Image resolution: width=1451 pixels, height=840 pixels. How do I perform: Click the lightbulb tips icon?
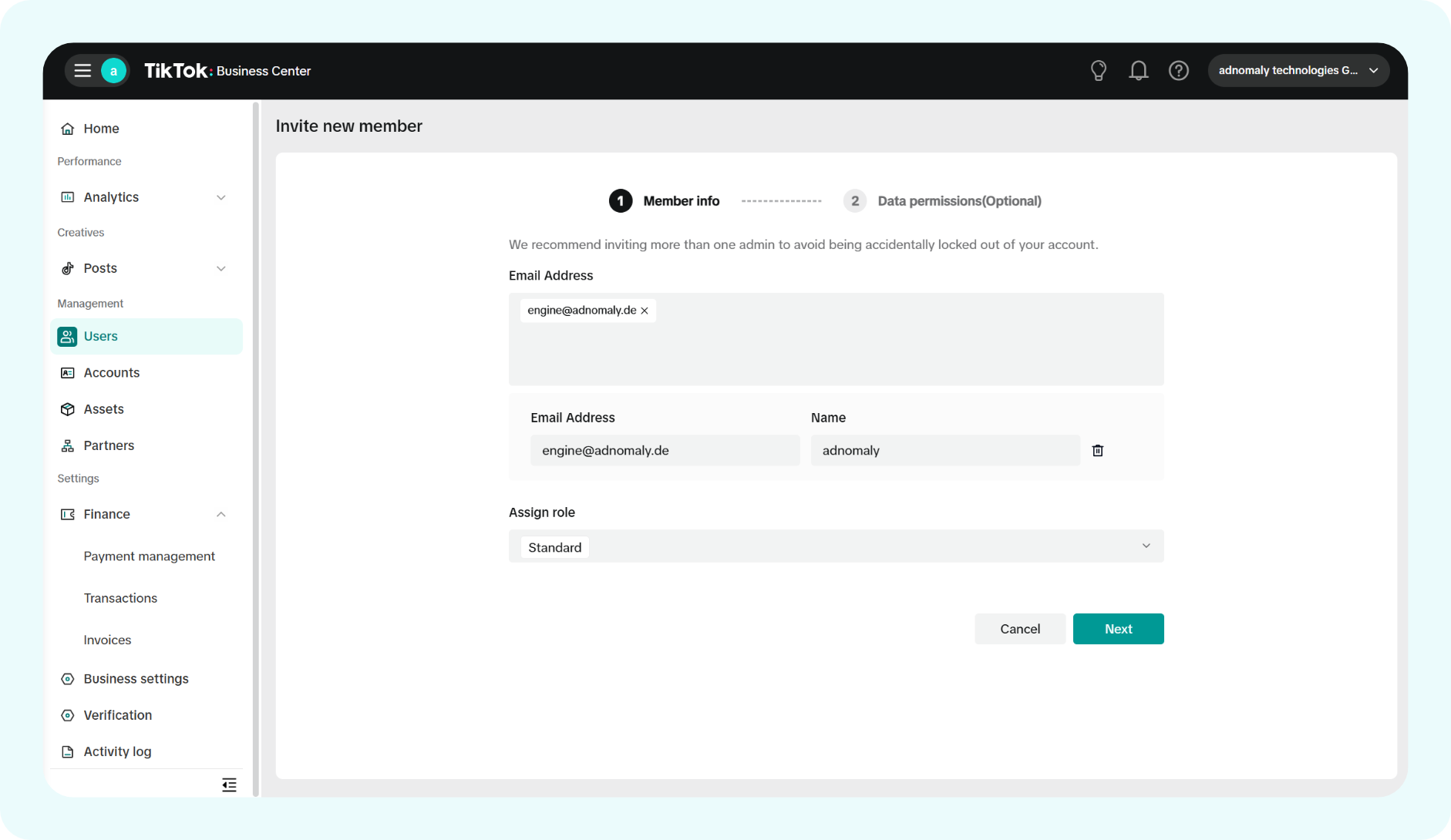(x=1099, y=71)
